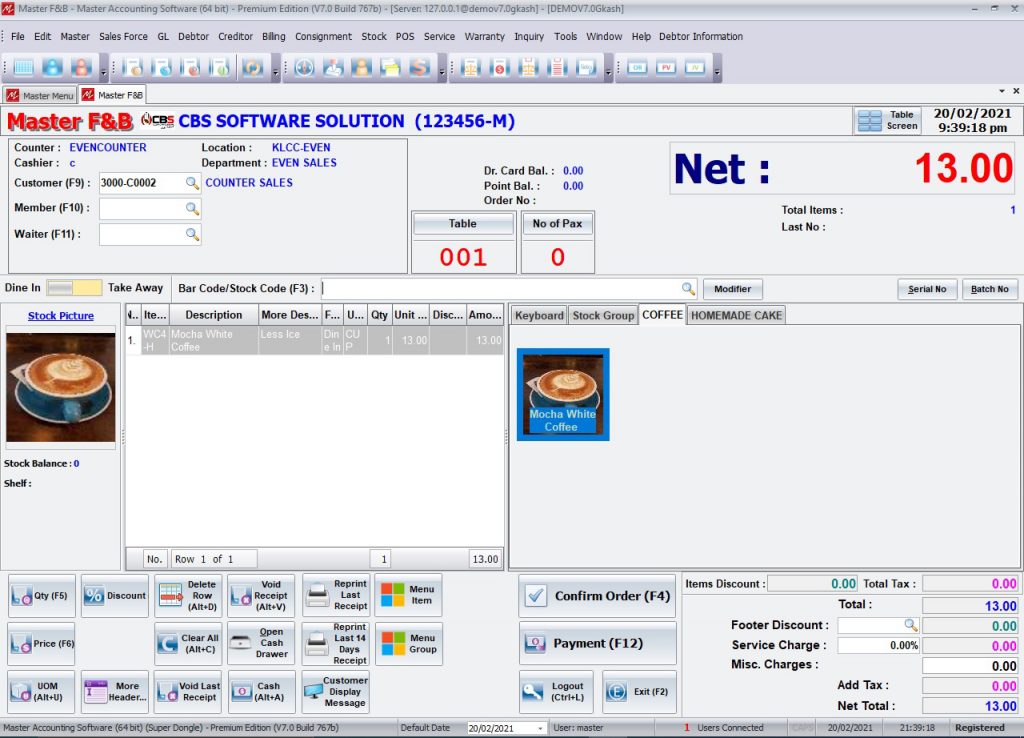Click the Menu Group button
This screenshot has width=1024, height=738.
[409, 643]
